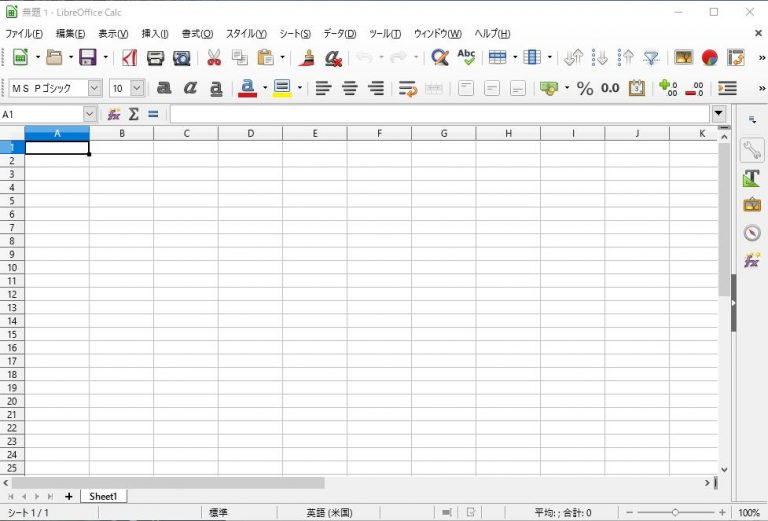Copy selection with the copy icon
The height and width of the screenshot is (521, 768).
(240, 58)
